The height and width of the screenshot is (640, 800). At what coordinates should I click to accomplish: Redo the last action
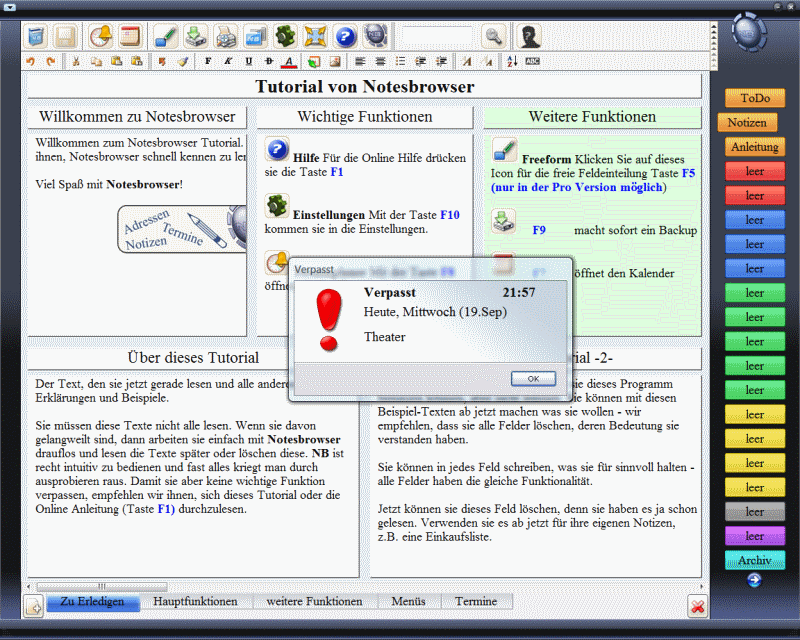[x=51, y=61]
